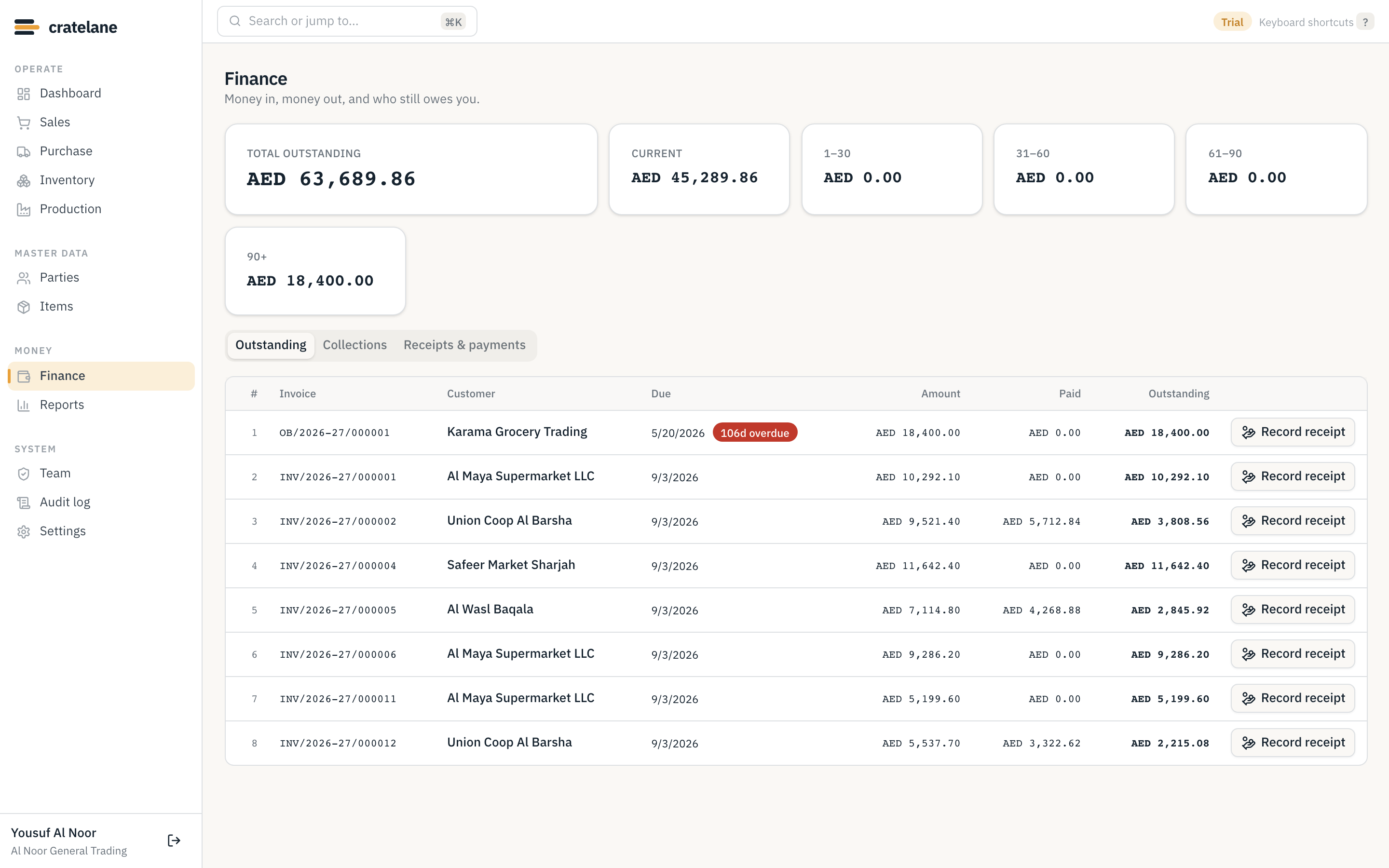Click the 1–30 aging card
Viewport: 1389px width, 868px height.
tap(892, 169)
